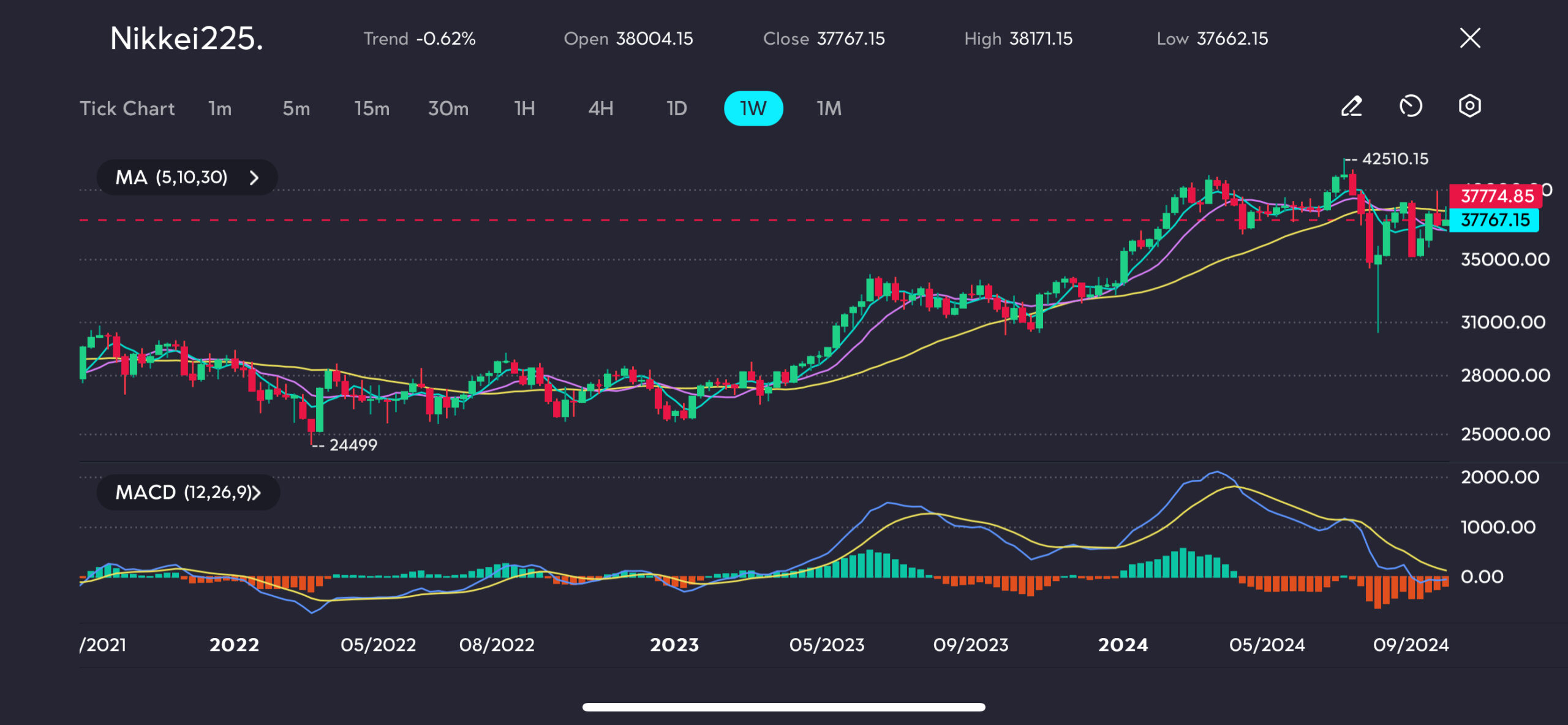Click the 24499 low marker label
The width and height of the screenshot is (1568, 725).
click(x=353, y=445)
